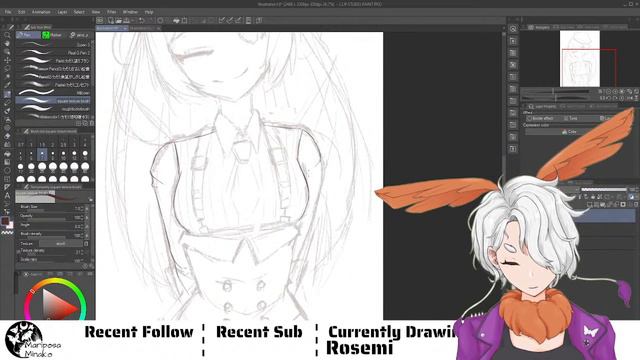Click the Navigator canvas thumbnail
This screenshot has width=640, height=360.
(x=580, y=59)
